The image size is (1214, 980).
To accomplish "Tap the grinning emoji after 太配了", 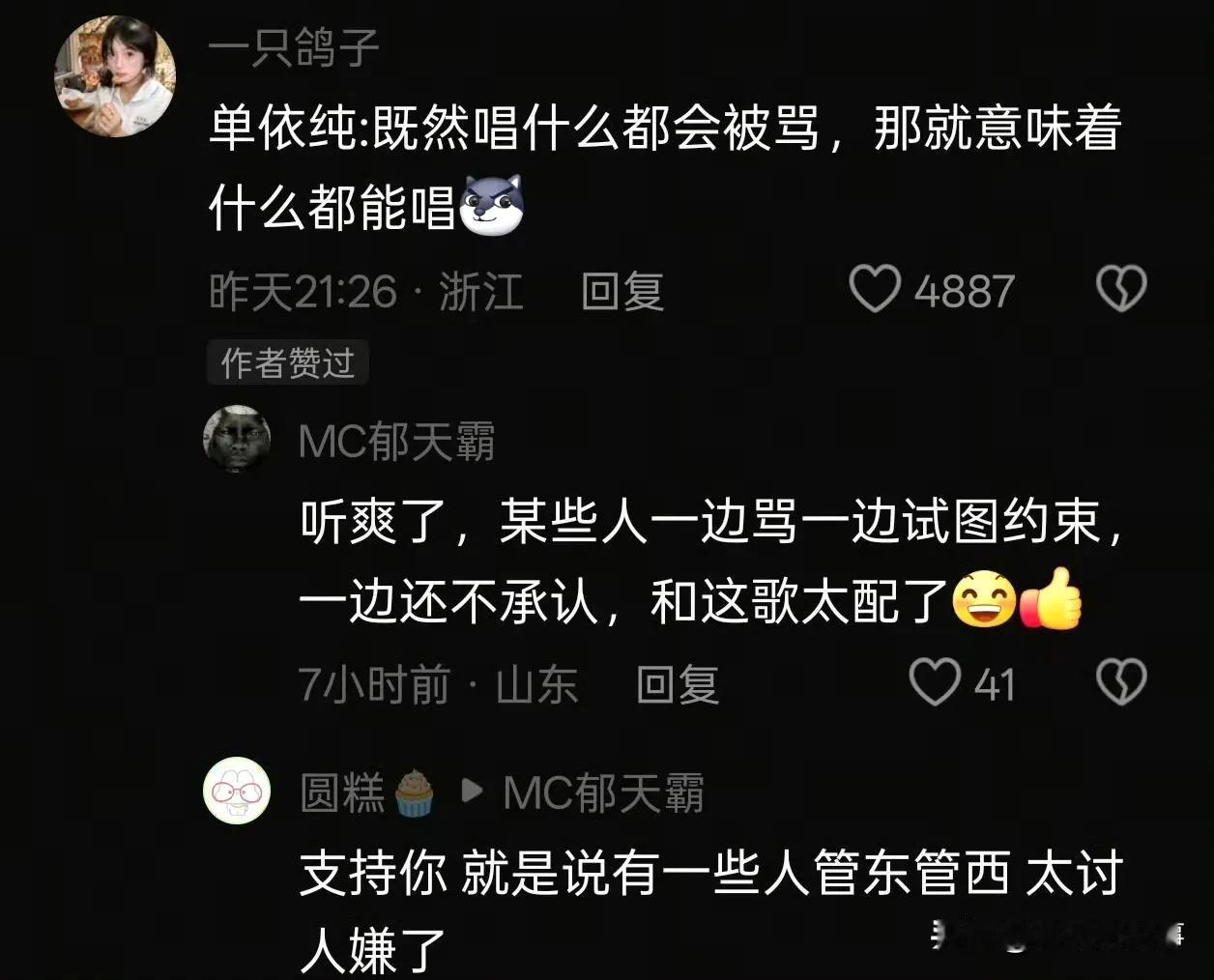I will 984,600.
